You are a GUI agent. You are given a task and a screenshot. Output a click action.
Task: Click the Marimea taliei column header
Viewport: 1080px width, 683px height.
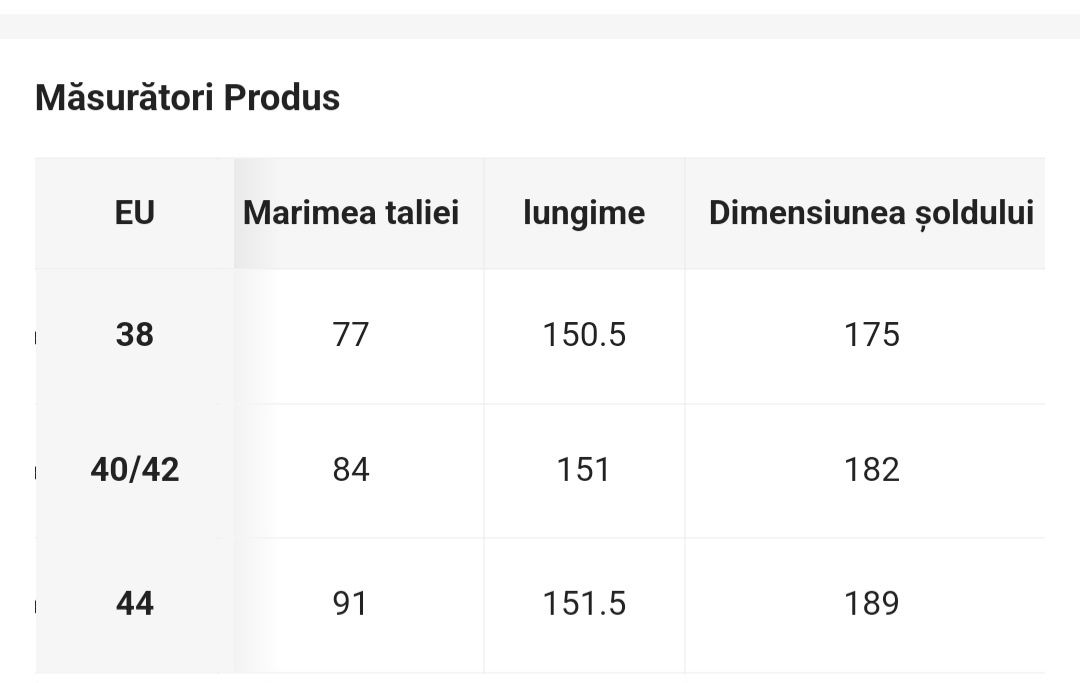(x=351, y=213)
